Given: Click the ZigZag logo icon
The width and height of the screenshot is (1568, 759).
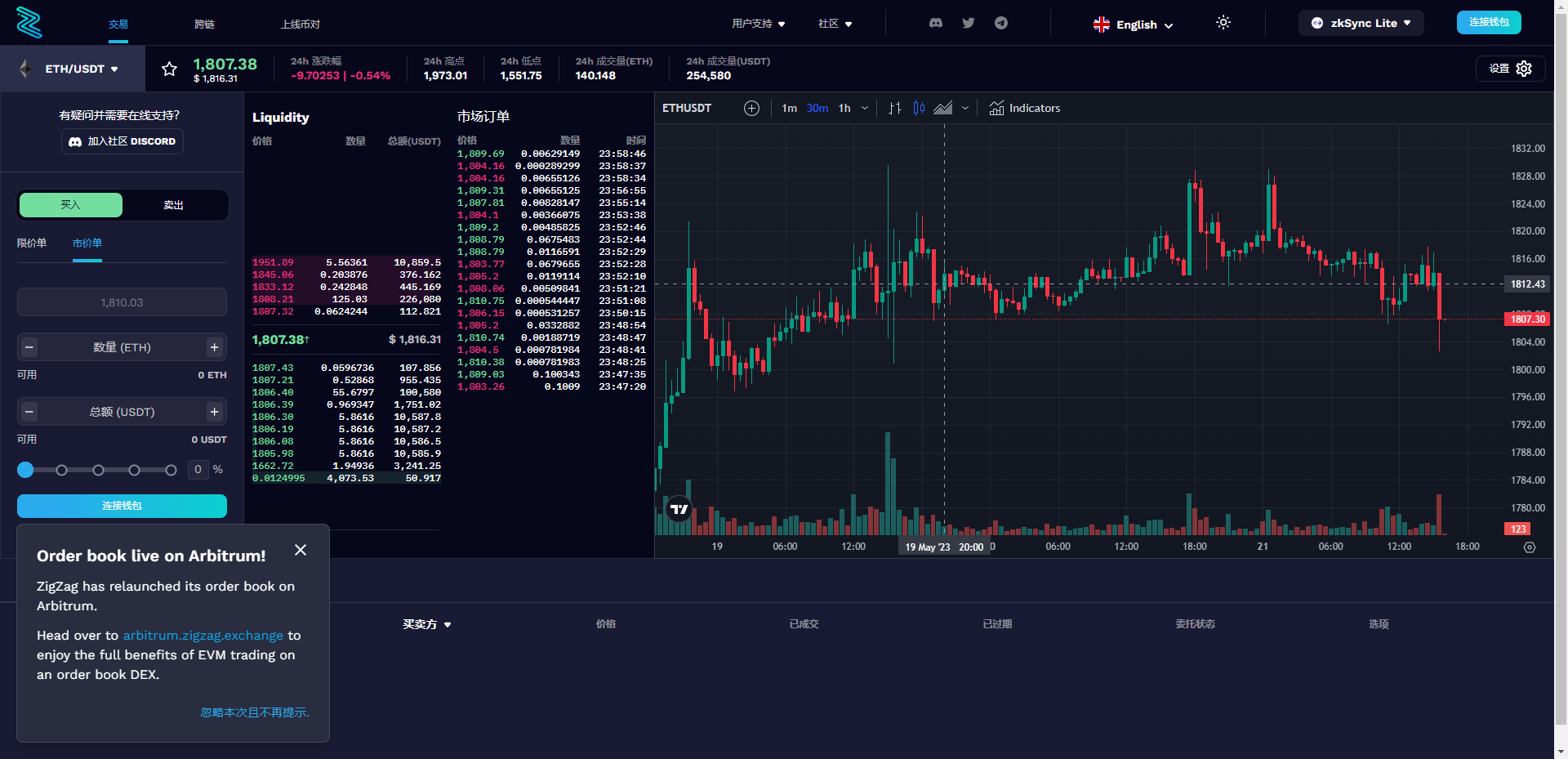Looking at the screenshot, I should [29, 23].
